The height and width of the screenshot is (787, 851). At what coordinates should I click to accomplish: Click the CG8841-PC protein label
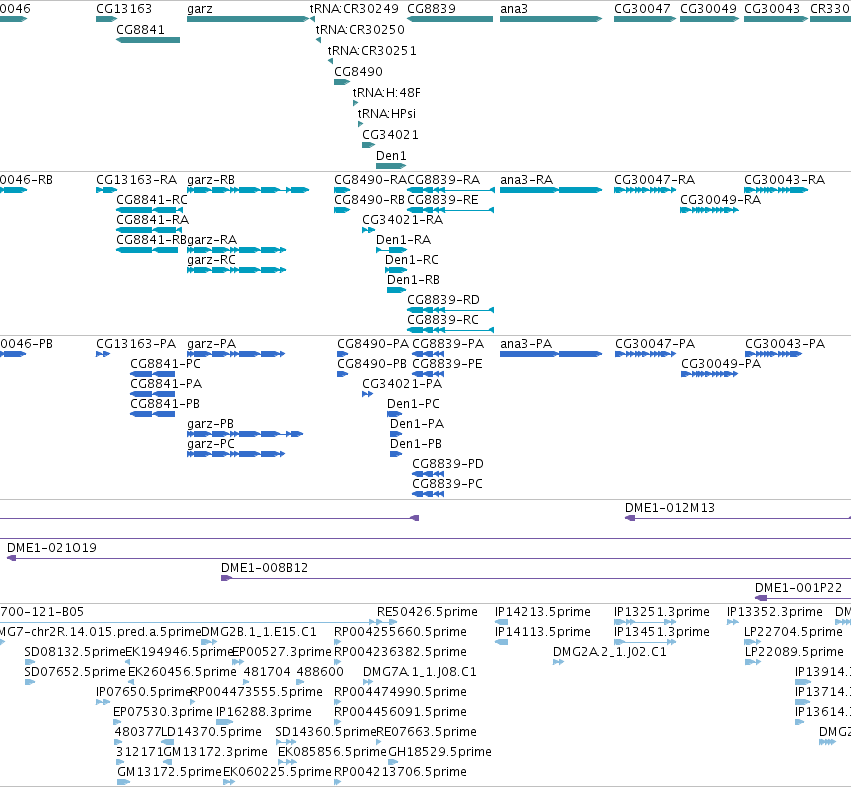[165, 364]
